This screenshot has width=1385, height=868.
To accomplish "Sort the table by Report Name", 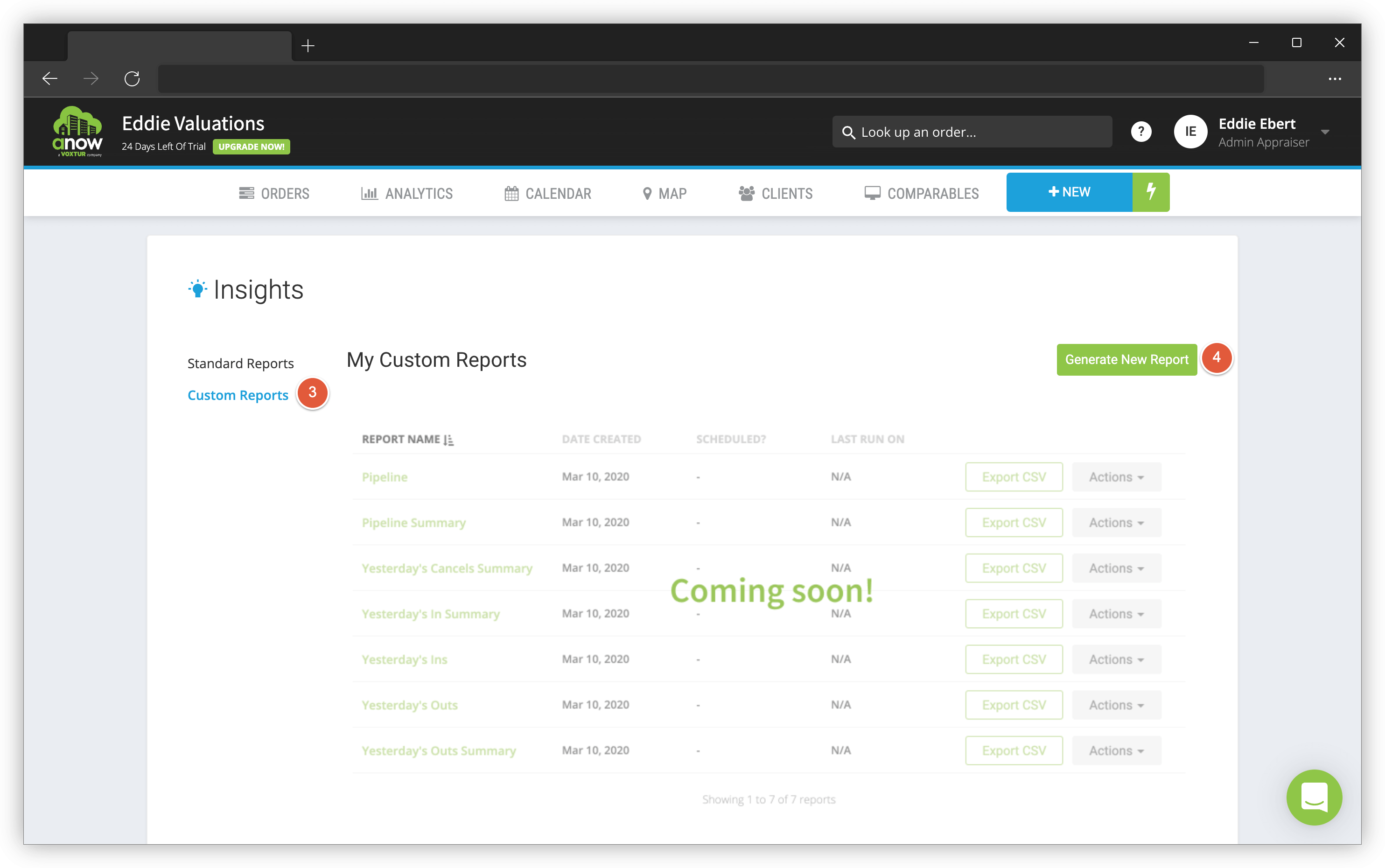I will (x=408, y=439).
